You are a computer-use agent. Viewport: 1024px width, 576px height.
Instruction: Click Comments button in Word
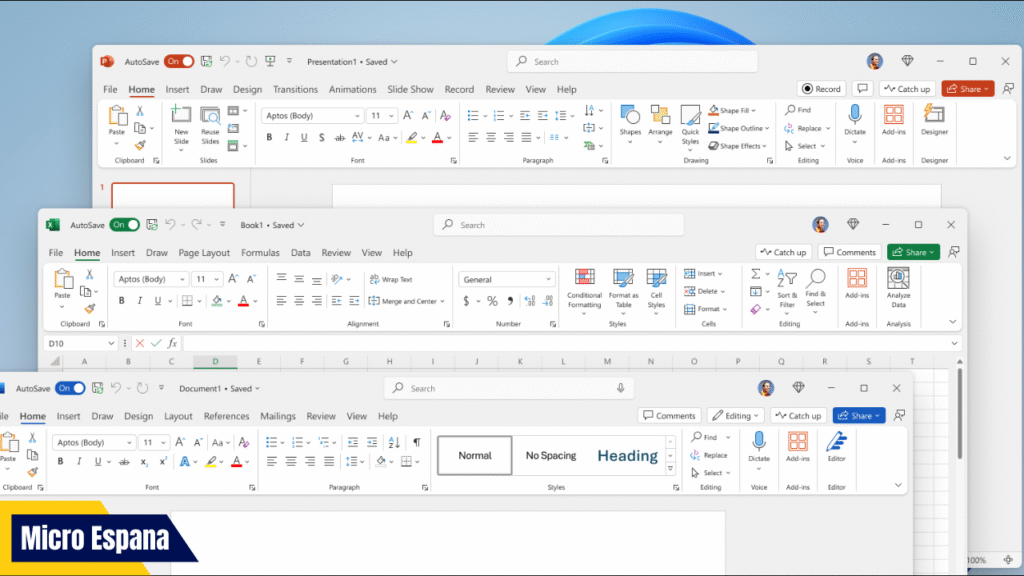669,415
